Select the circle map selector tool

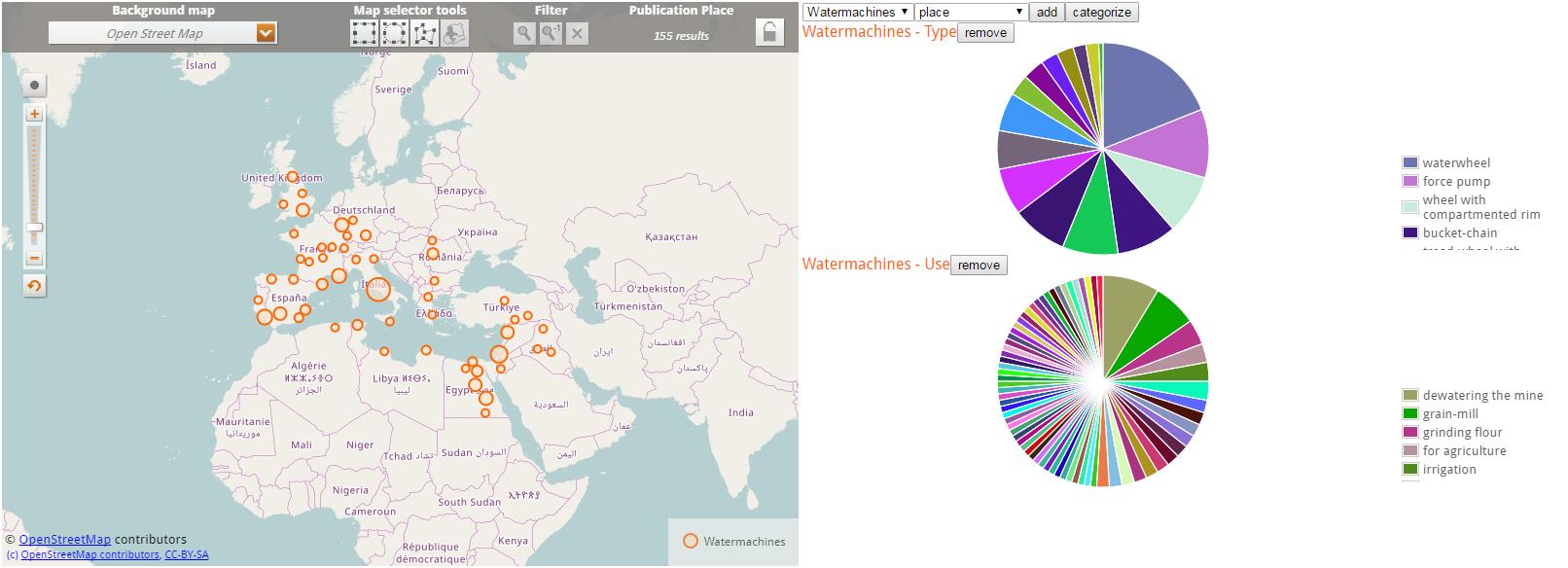pos(394,33)
